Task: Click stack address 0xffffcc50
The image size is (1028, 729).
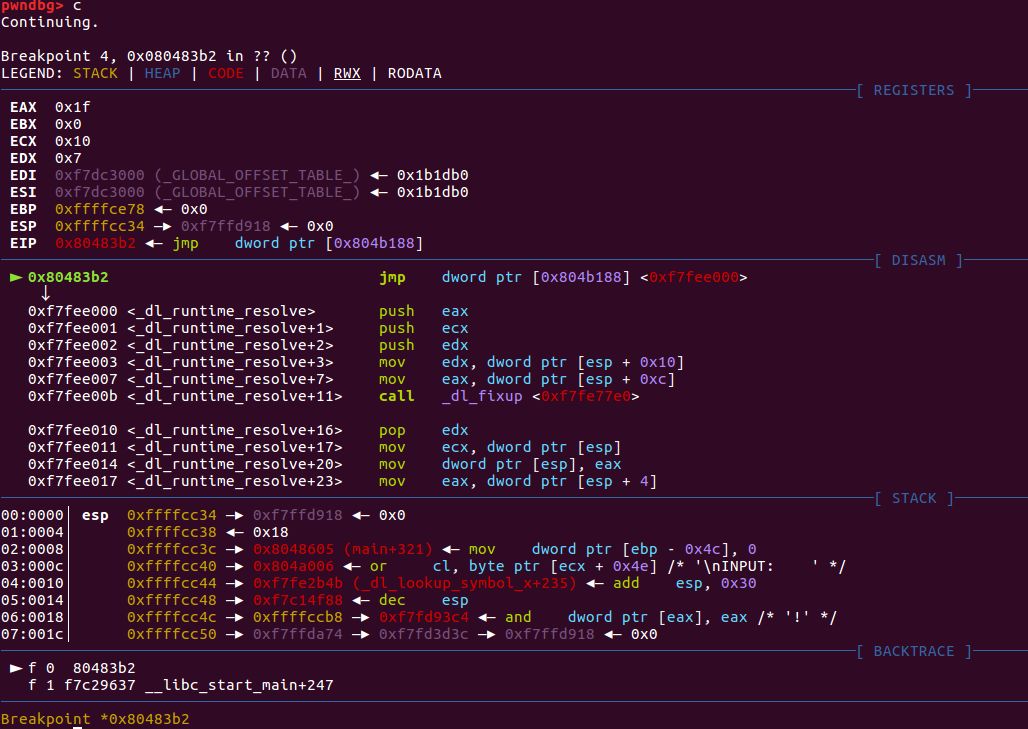Action: [x=171, y=635]
